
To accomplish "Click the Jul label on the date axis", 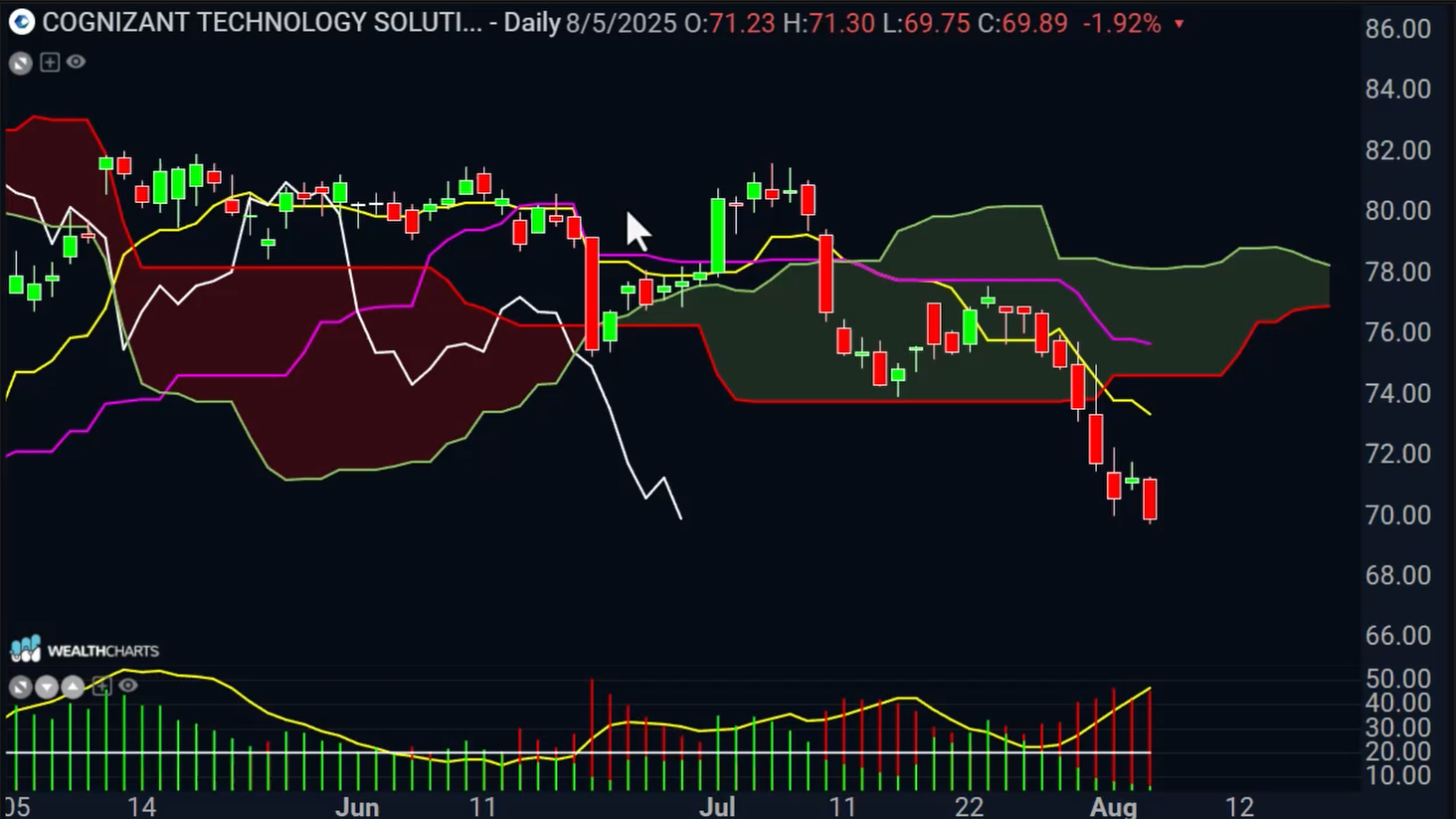I will point(717,806).
